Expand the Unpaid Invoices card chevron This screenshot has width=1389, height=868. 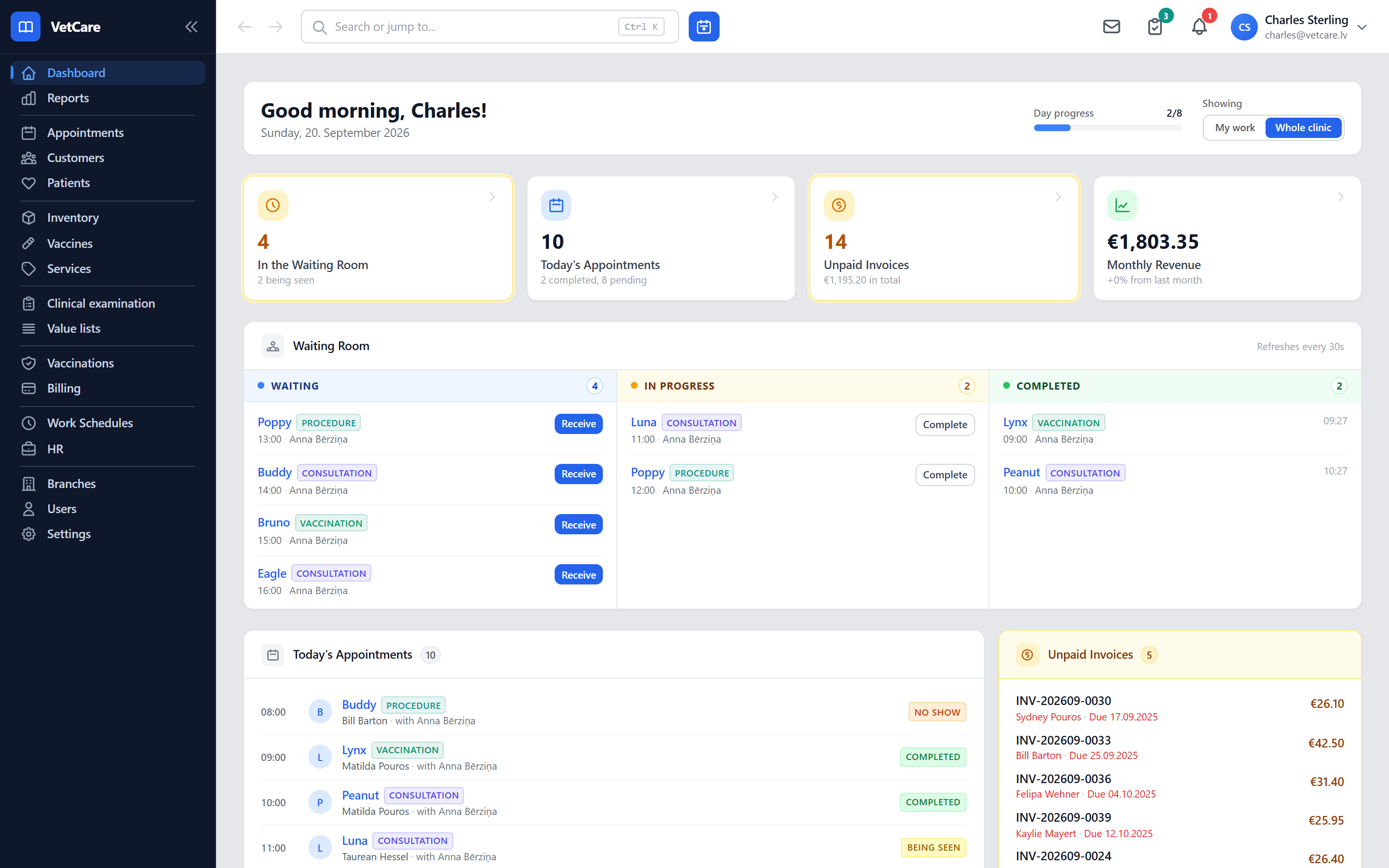(x=1059, y=197)
